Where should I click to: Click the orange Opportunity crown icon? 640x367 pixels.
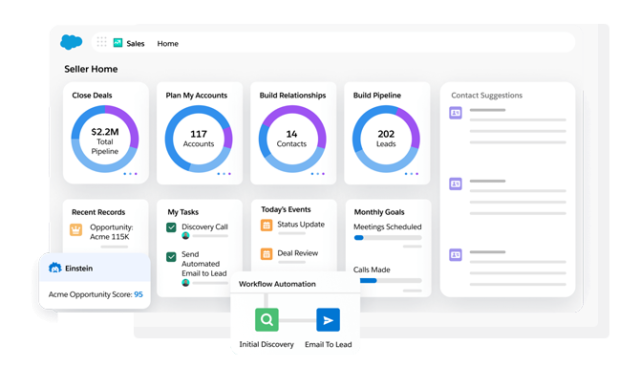point(76,230)
